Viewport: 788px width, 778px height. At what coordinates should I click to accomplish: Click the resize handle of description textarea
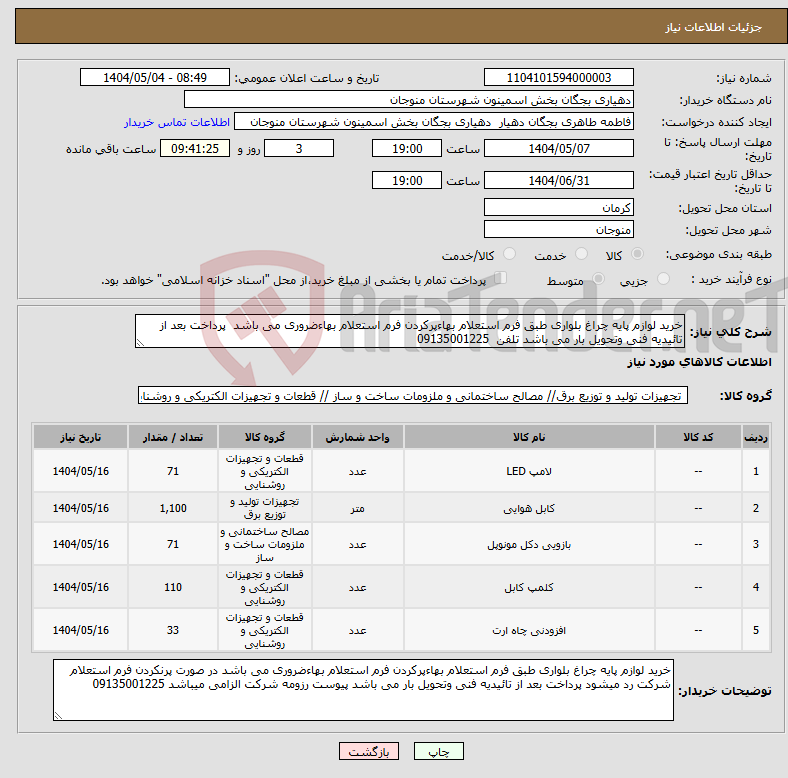(x=140, y=343)
